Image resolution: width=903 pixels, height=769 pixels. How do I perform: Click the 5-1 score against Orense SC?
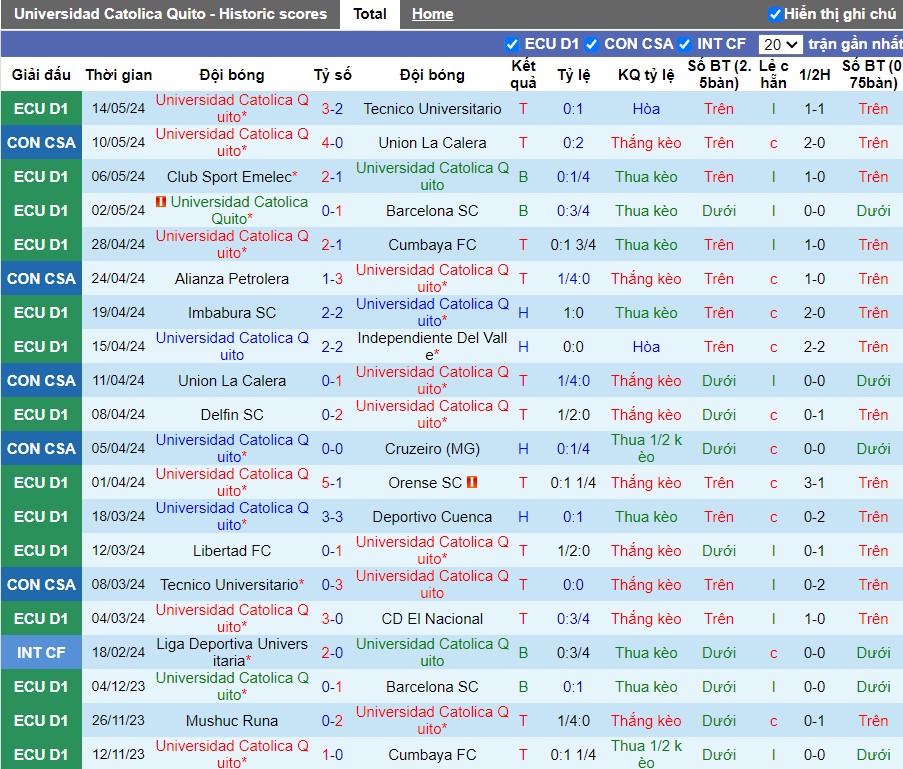(332, 483)
